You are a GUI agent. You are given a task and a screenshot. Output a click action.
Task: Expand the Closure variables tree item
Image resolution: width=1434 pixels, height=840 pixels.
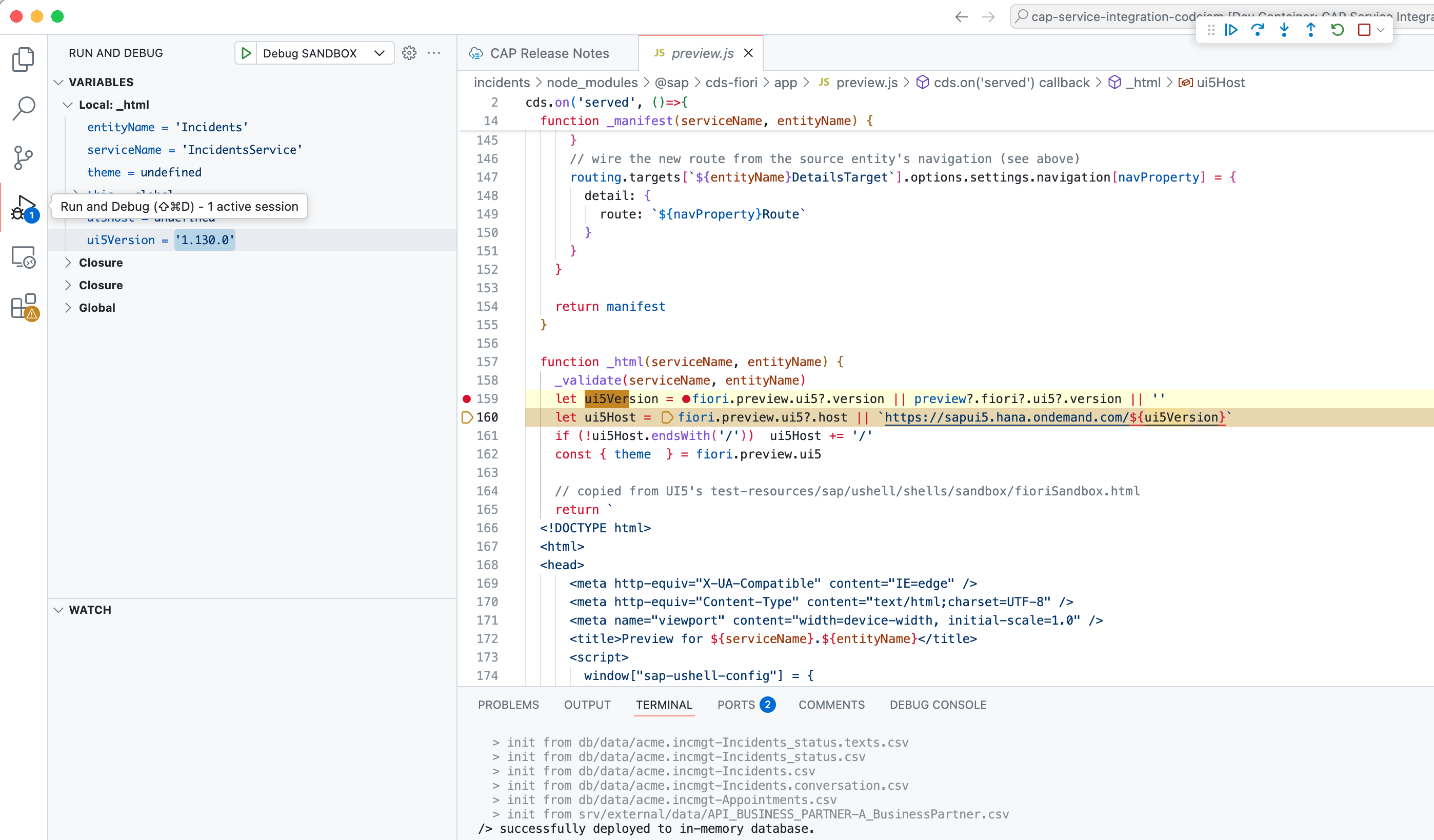(68, 262)
